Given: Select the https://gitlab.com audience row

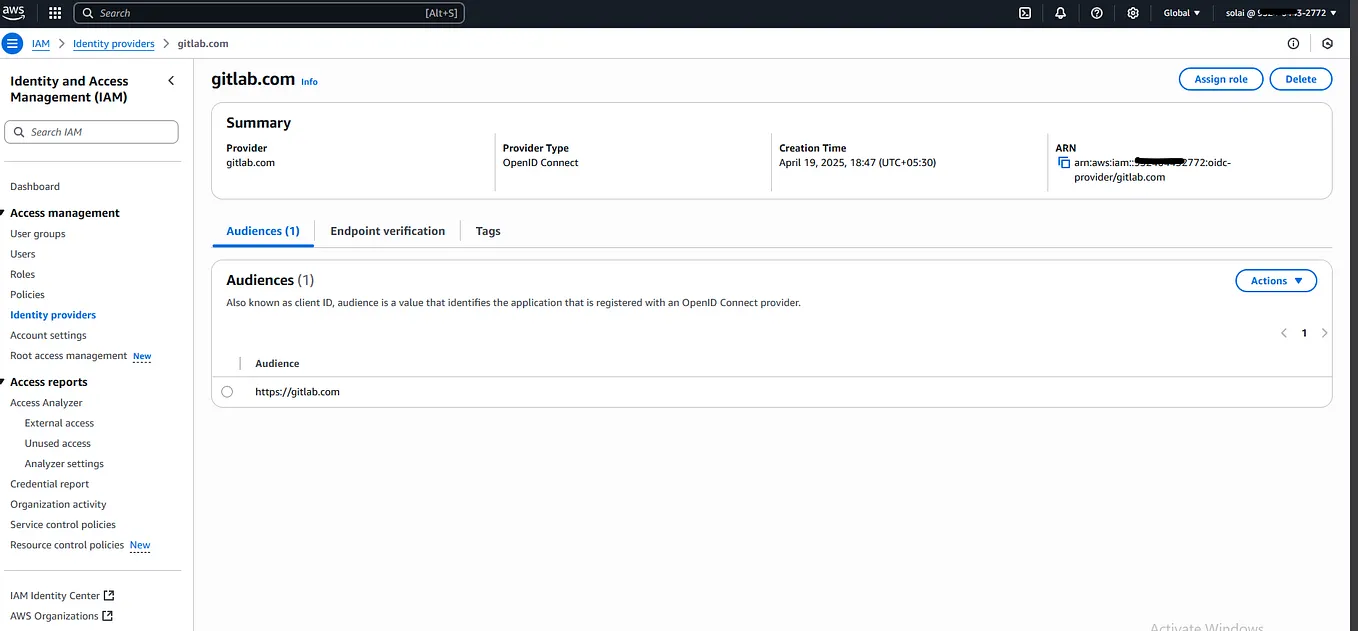Looking at the screenshot, I should point(227,391).
